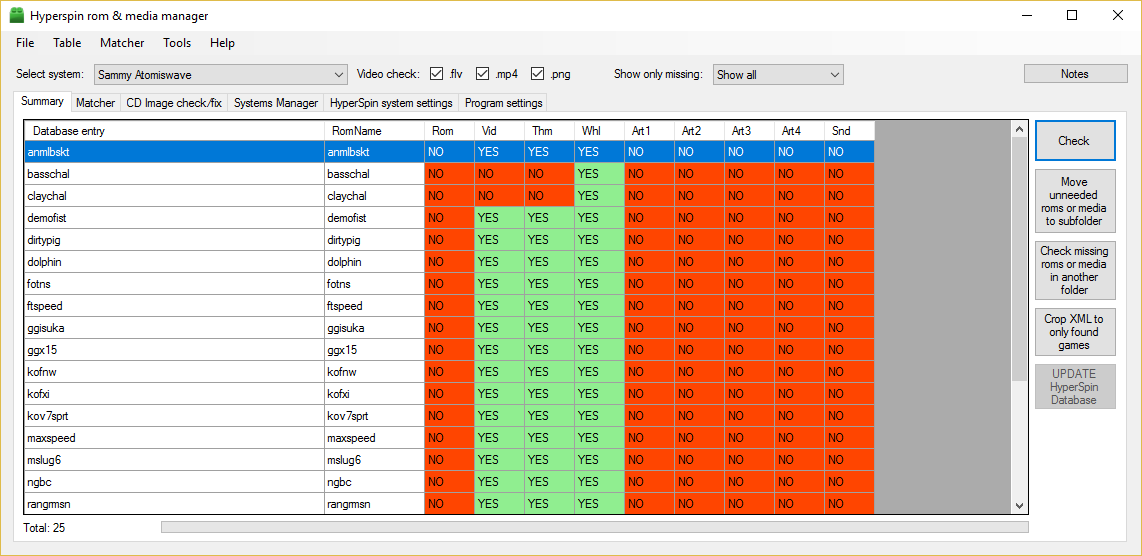The height and width of the screenshot is (556, 1142).
Task: Select the ggx15 database entry
Action: (x=174, y=350)
